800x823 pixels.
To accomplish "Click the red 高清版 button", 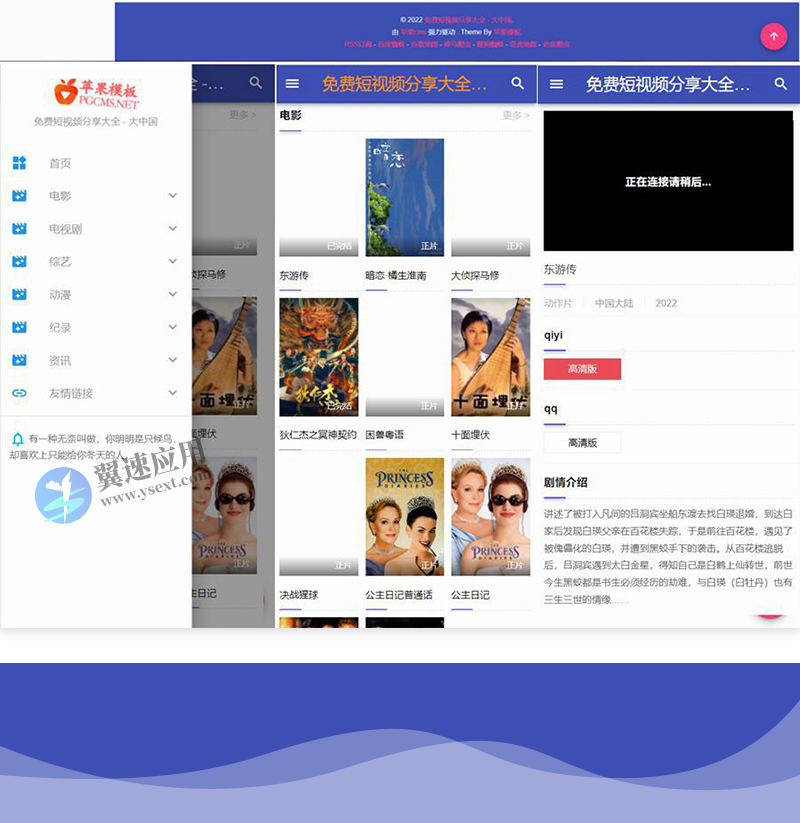I will (x=582, y=369).
